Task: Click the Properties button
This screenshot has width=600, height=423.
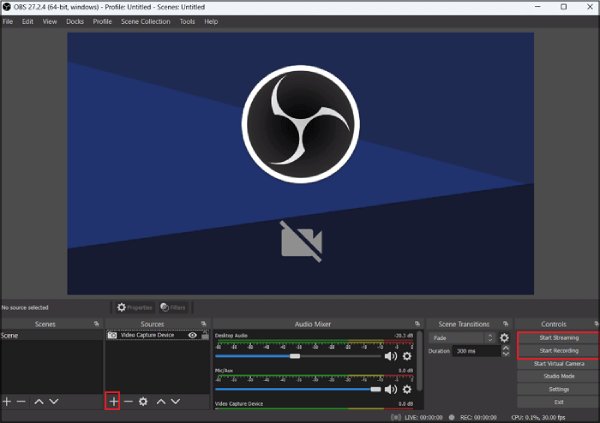Action: tap(135, 307)
